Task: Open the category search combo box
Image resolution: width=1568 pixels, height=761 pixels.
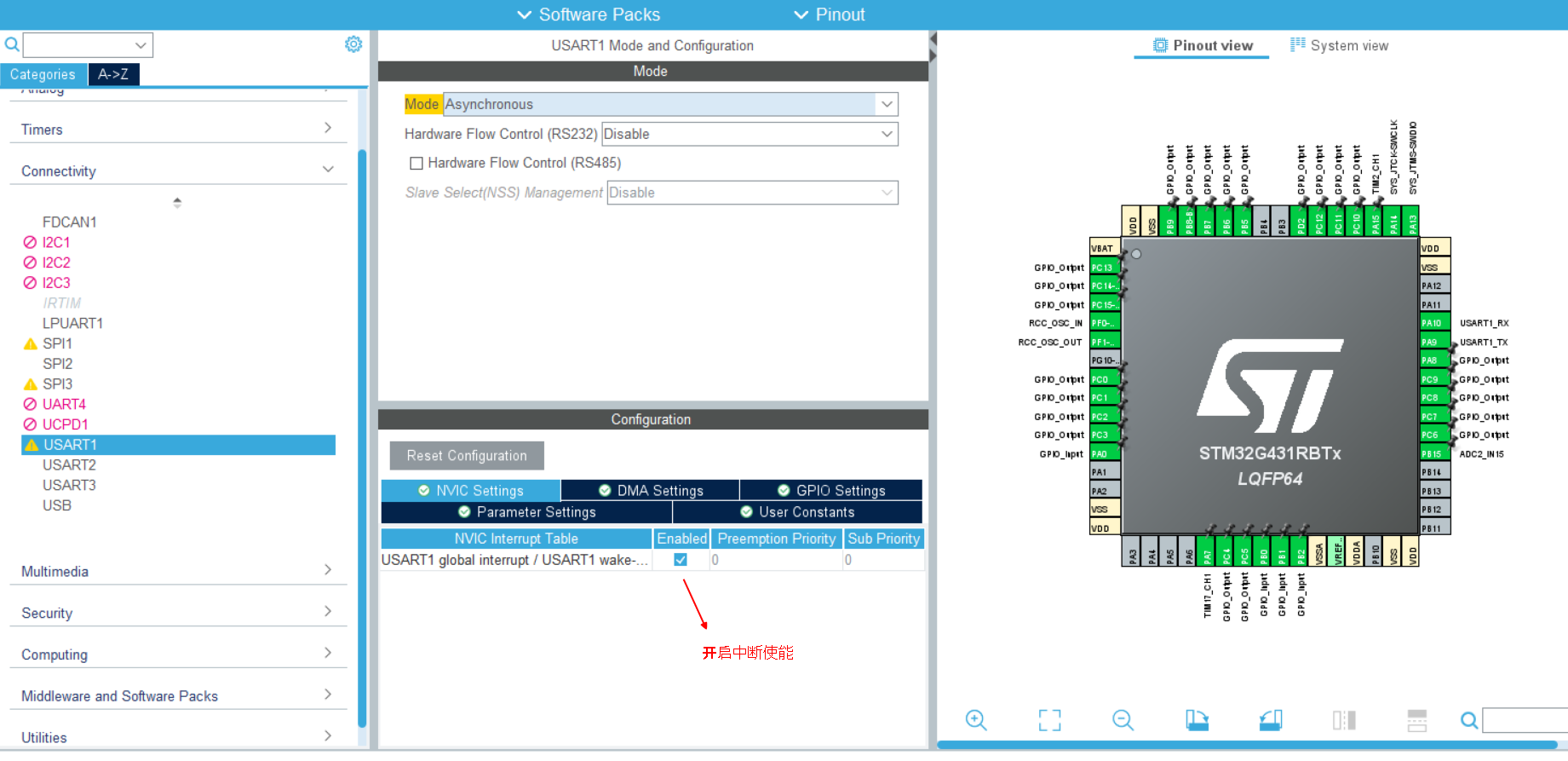Action: (x=88, y=45)
